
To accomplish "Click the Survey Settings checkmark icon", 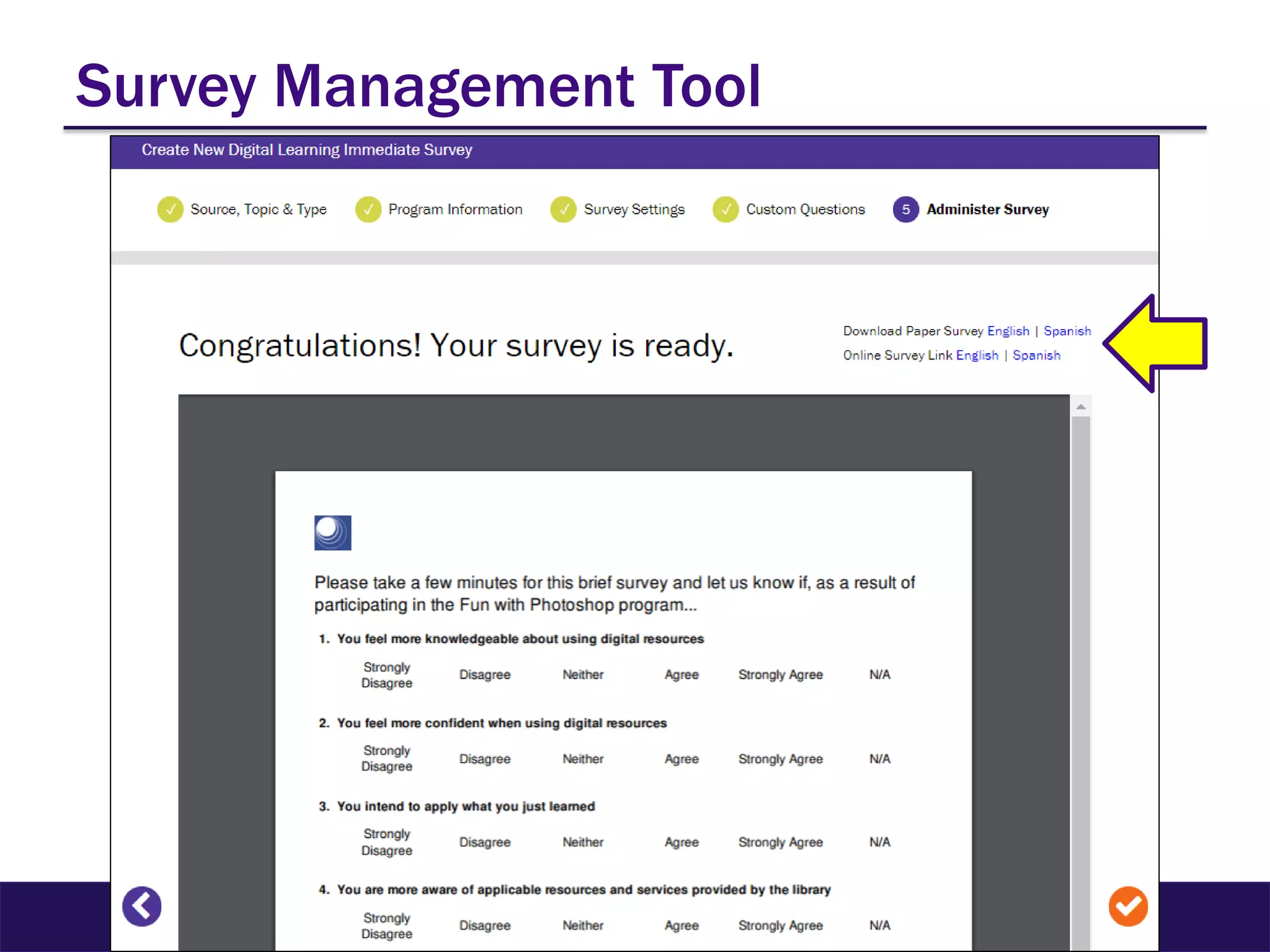I will point(564,209).
